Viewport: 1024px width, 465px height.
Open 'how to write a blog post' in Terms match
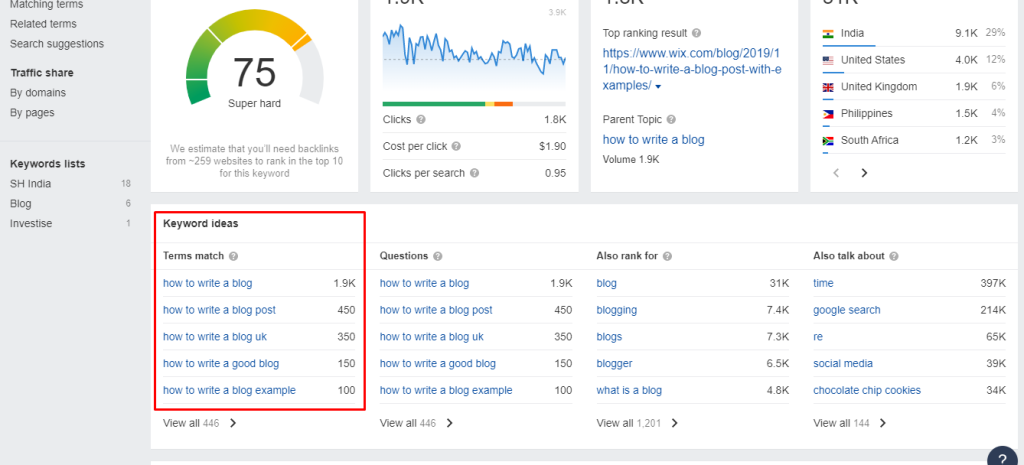pos(219,310)
